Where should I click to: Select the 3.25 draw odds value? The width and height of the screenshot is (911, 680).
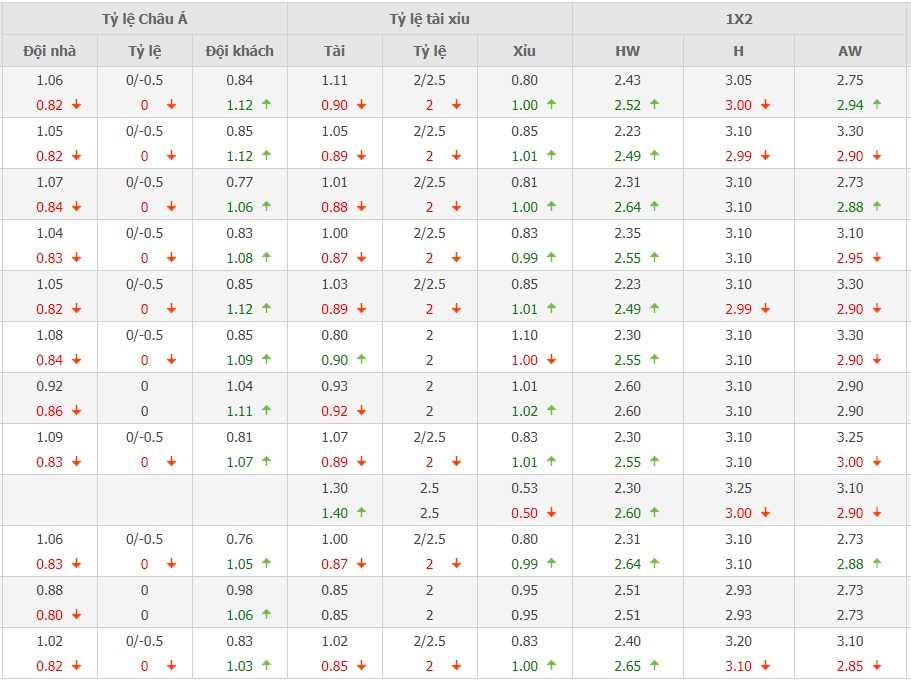pos(739,488)
